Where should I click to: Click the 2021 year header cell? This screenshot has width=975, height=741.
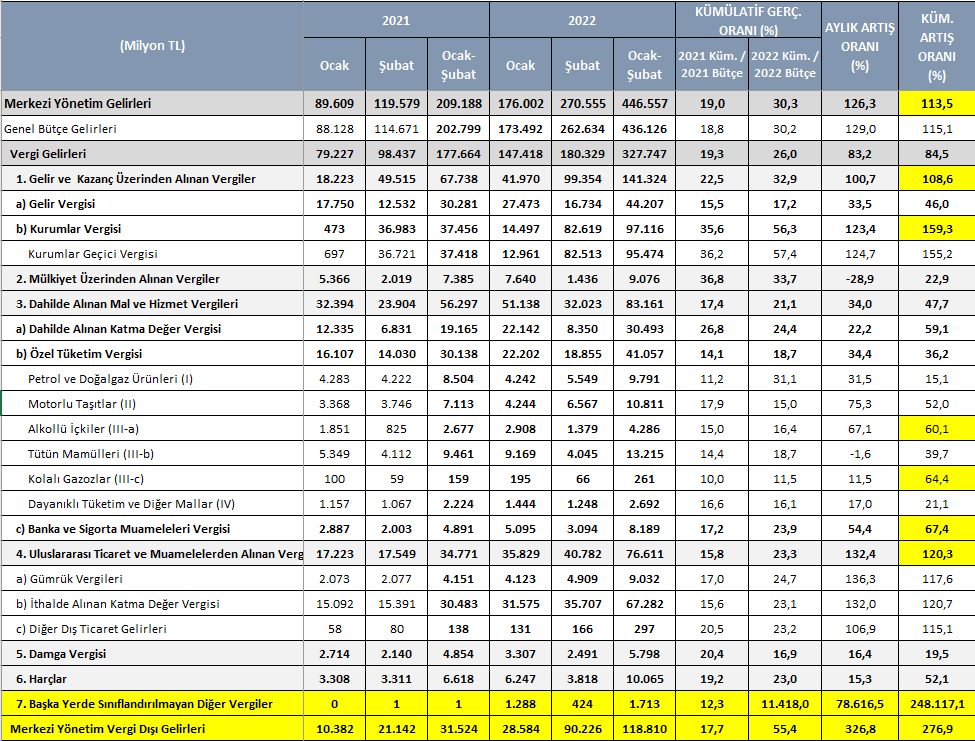click(396, 20)
